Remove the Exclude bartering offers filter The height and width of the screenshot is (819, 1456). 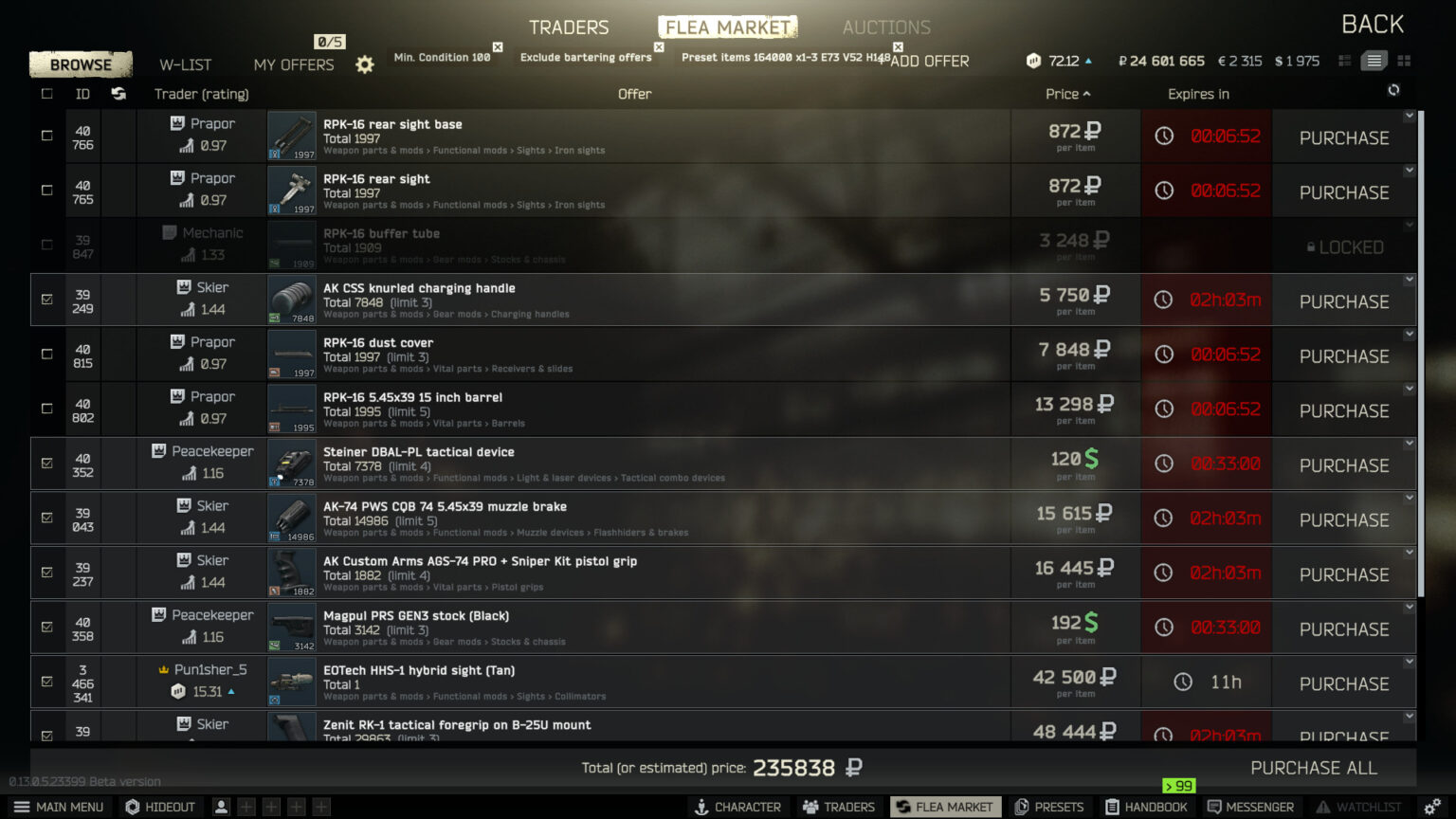[659, 46]
